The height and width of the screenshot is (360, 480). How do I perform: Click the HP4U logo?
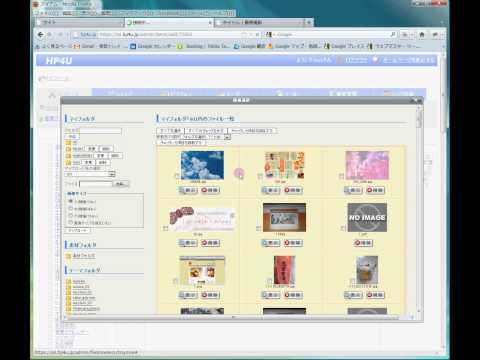coord(59,61)
